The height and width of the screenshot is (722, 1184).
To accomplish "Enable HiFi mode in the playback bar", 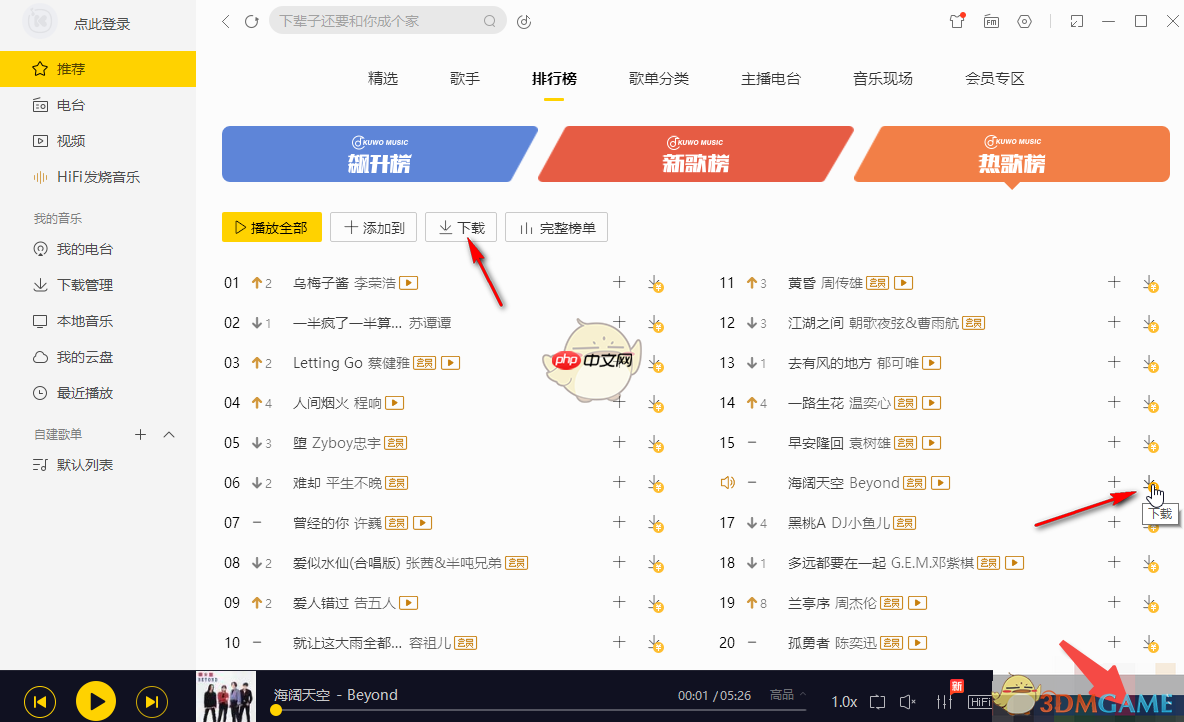I will (981, 702).
